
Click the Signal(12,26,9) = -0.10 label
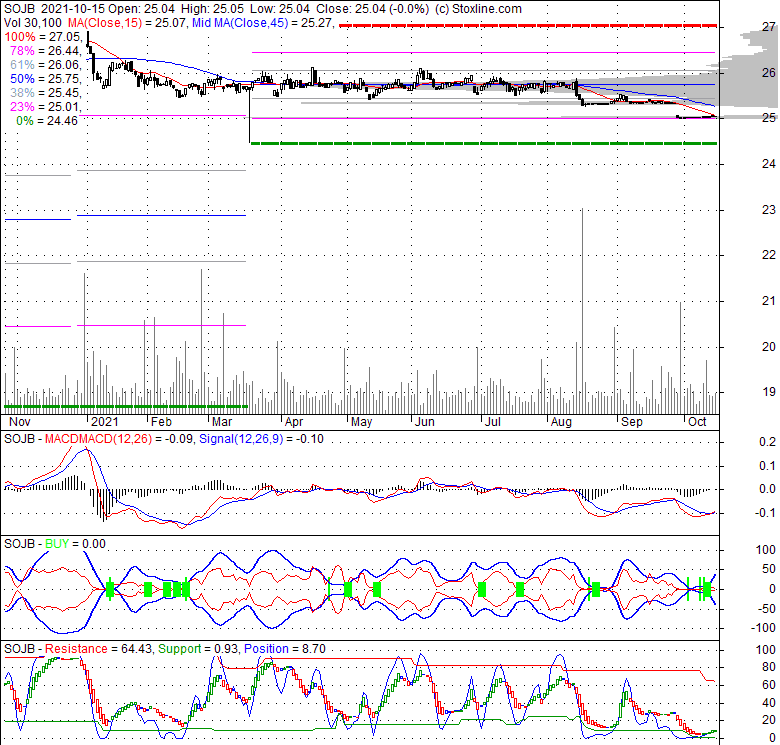(x=261, y=439)
